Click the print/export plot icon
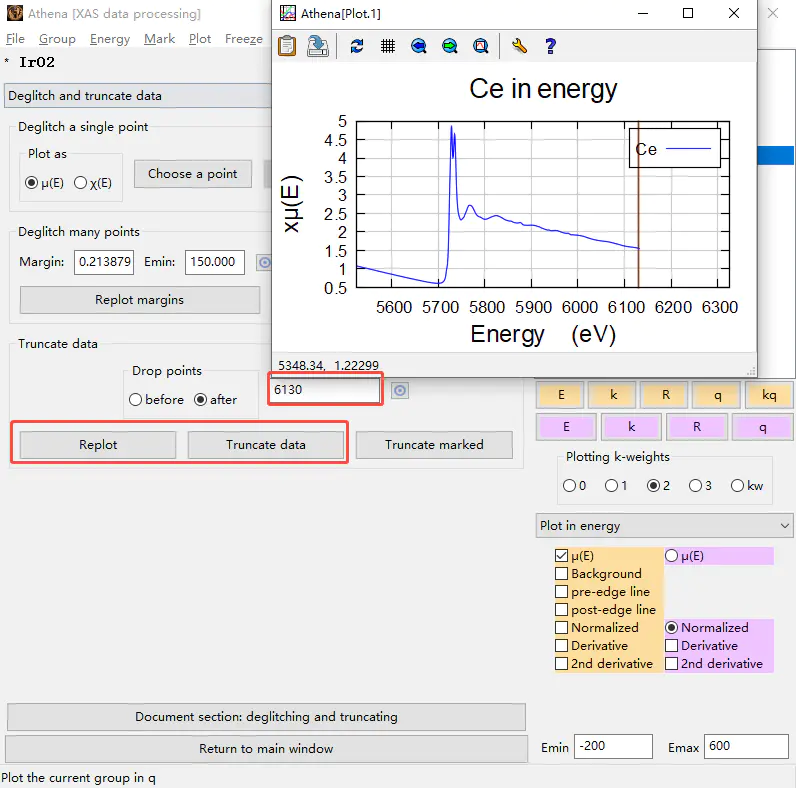796x788 pixels. pyautogui.click(x=318, y=46)
